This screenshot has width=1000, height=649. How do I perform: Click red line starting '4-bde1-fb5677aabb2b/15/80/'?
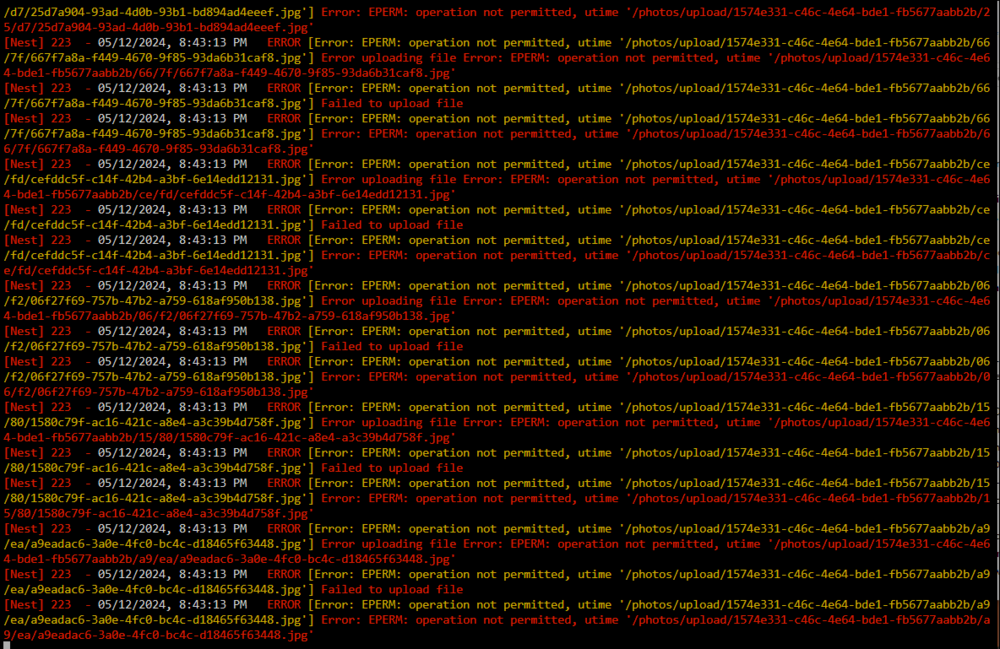230,437
